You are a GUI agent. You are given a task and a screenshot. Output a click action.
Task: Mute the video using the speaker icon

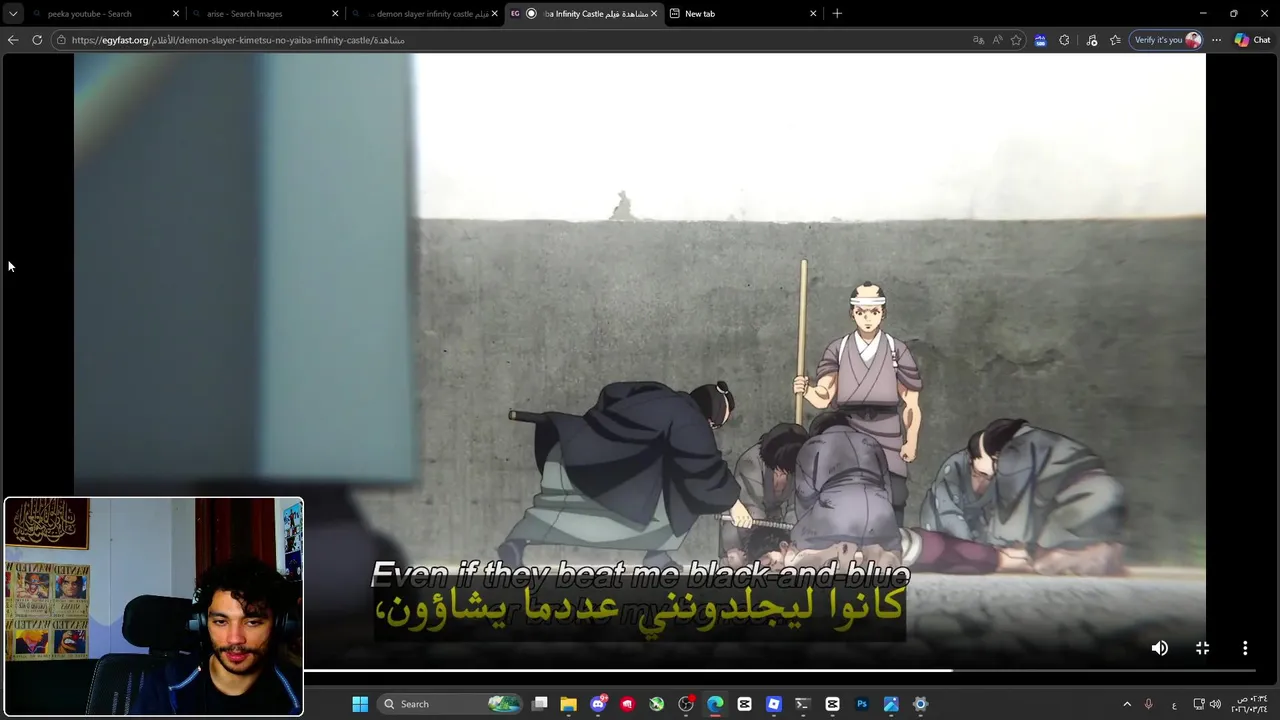[x=1159, y=648]
